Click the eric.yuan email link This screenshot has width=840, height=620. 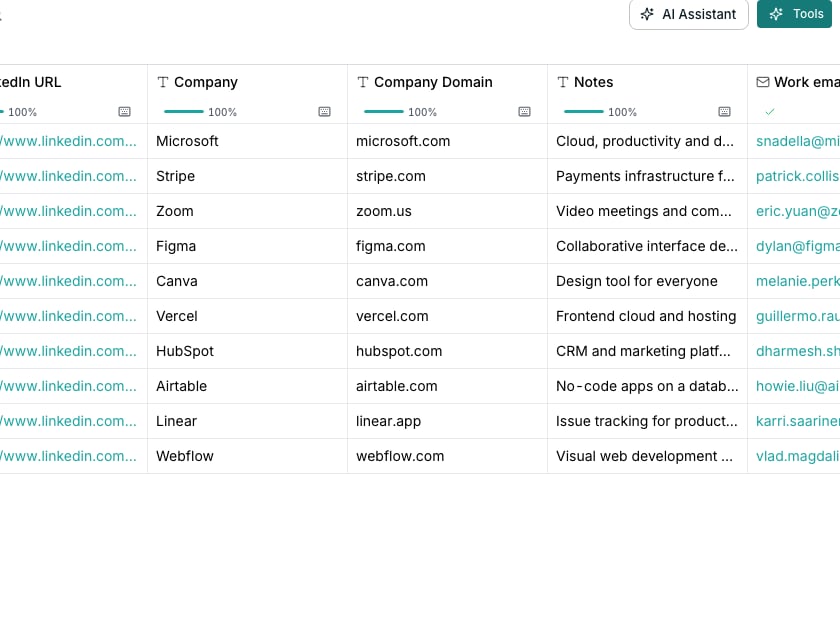[x=798, y=211]
